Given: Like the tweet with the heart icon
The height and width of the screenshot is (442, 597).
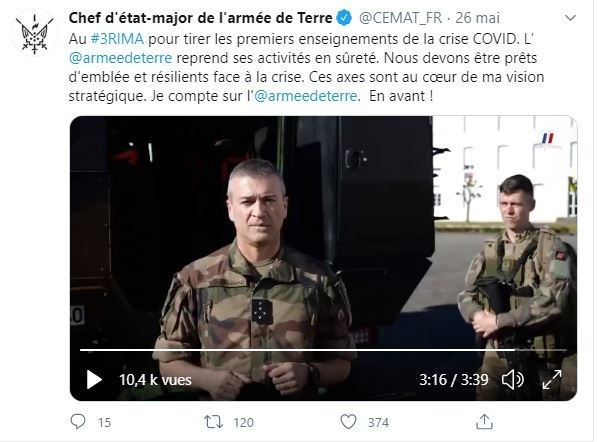Looking at the screenshot, I should pos(348,422).
